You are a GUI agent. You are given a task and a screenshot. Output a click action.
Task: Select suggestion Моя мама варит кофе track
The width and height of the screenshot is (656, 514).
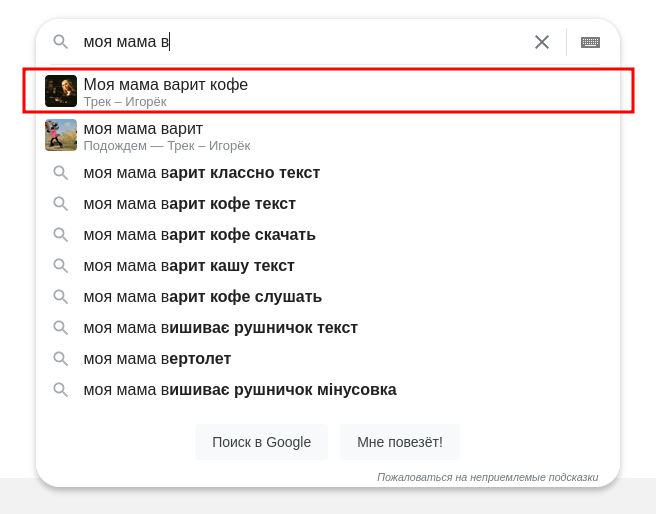(166, 85)
